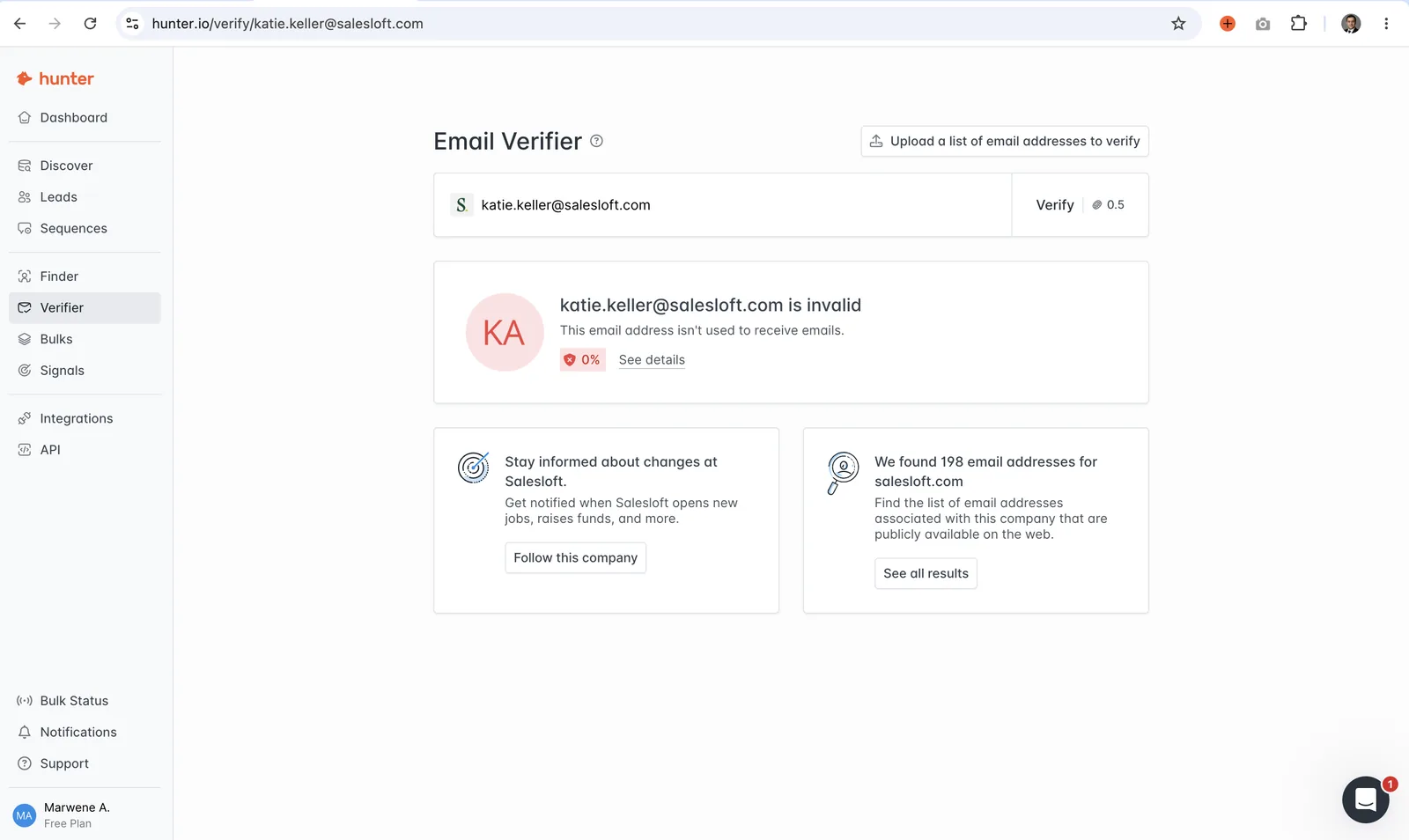Click the Bulks layers icon
The width and height of the screenshot is (1409, 840).
(25, 340)
